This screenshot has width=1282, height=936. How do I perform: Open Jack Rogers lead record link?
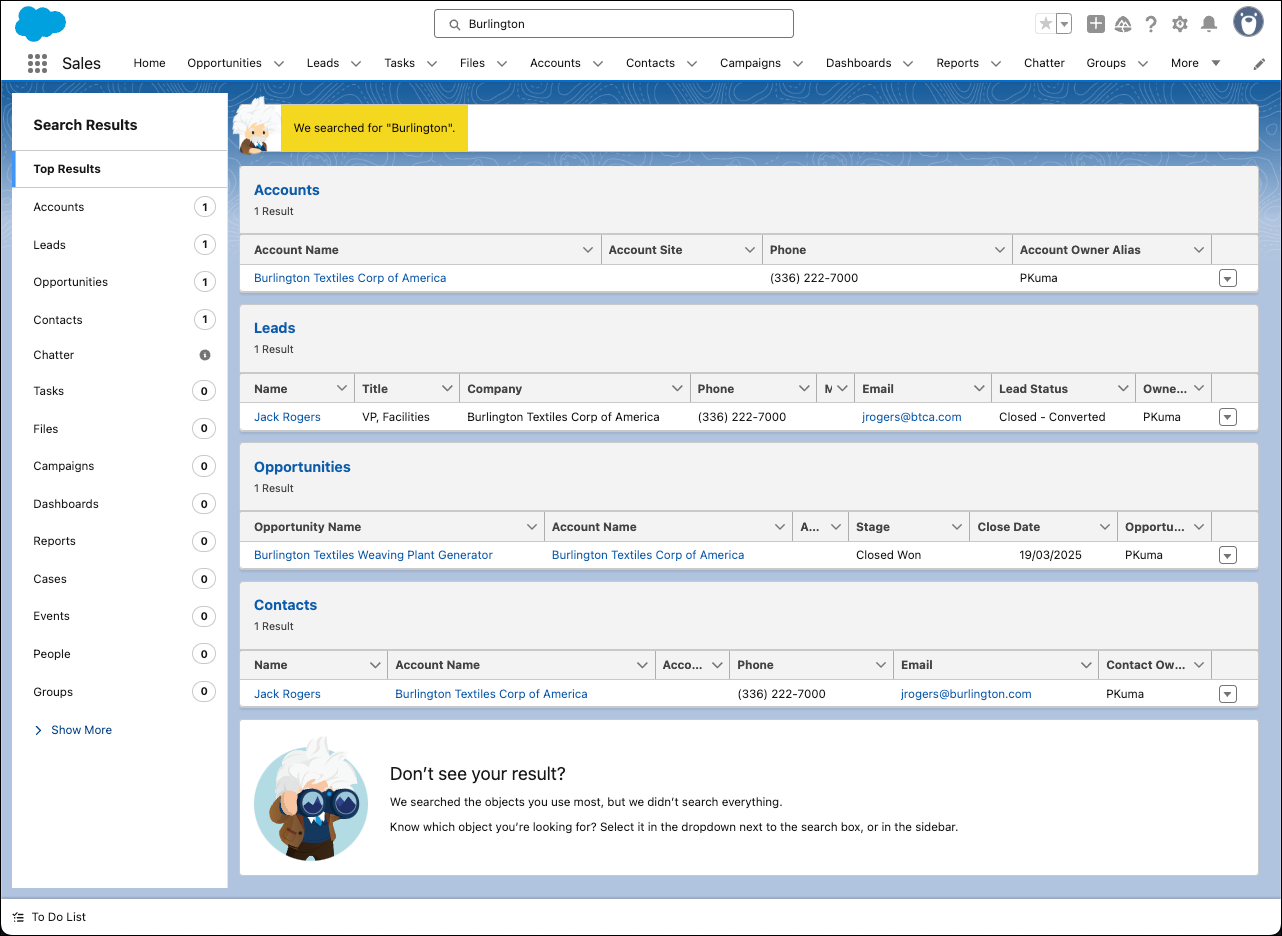[287, 417]
